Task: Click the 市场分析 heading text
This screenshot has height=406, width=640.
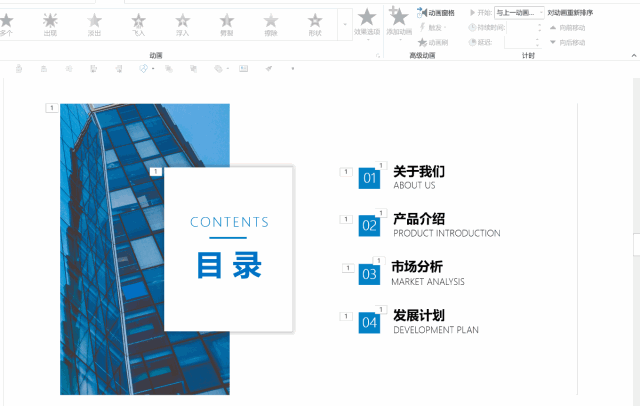Action: pyautogui.click(x=417, y=267)
